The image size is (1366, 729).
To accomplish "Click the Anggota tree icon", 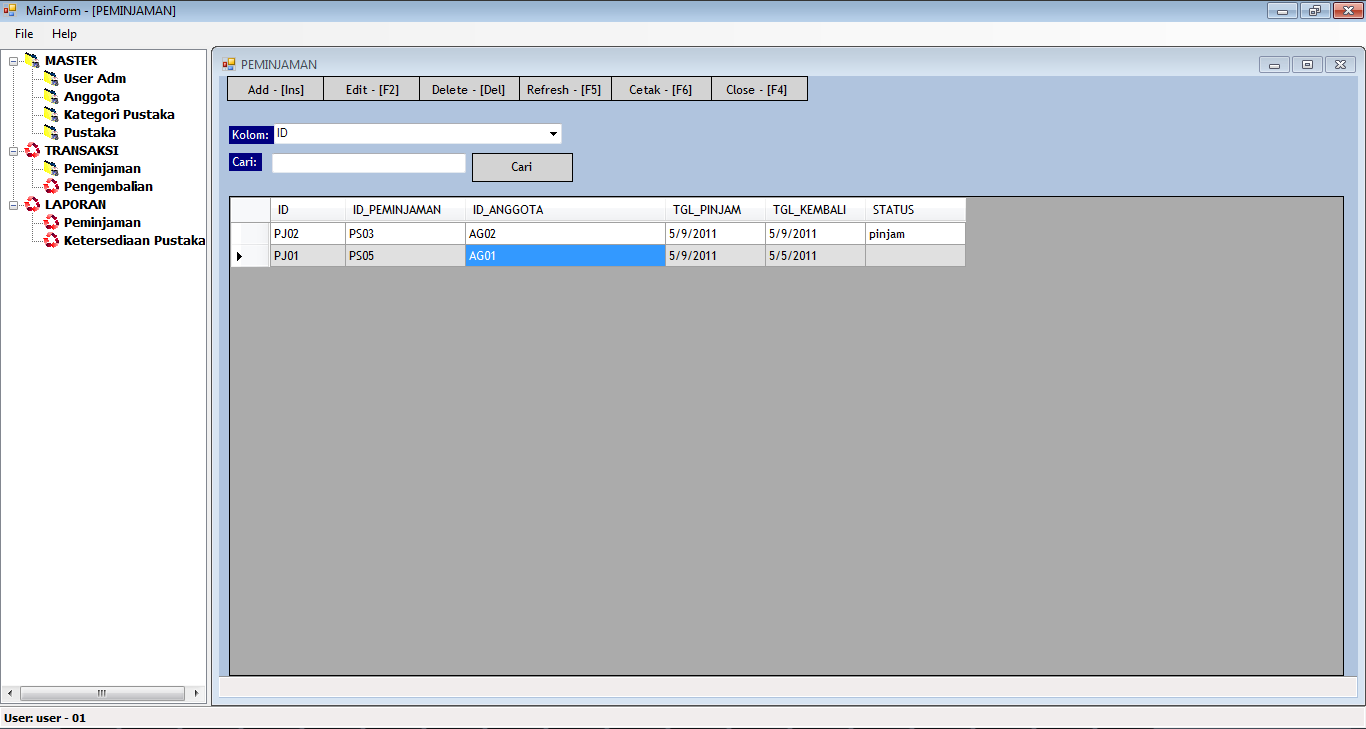I will pos(51,97).
